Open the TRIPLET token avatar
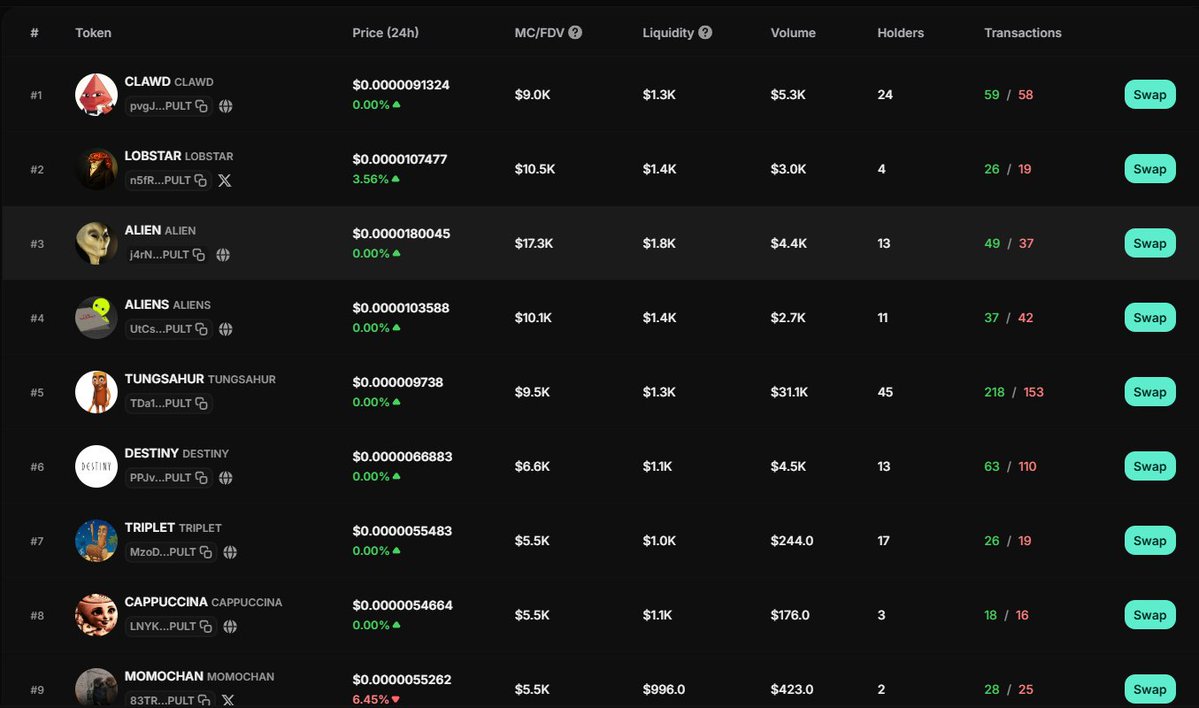Viewport: 1199px width, 708px height. 96,540
